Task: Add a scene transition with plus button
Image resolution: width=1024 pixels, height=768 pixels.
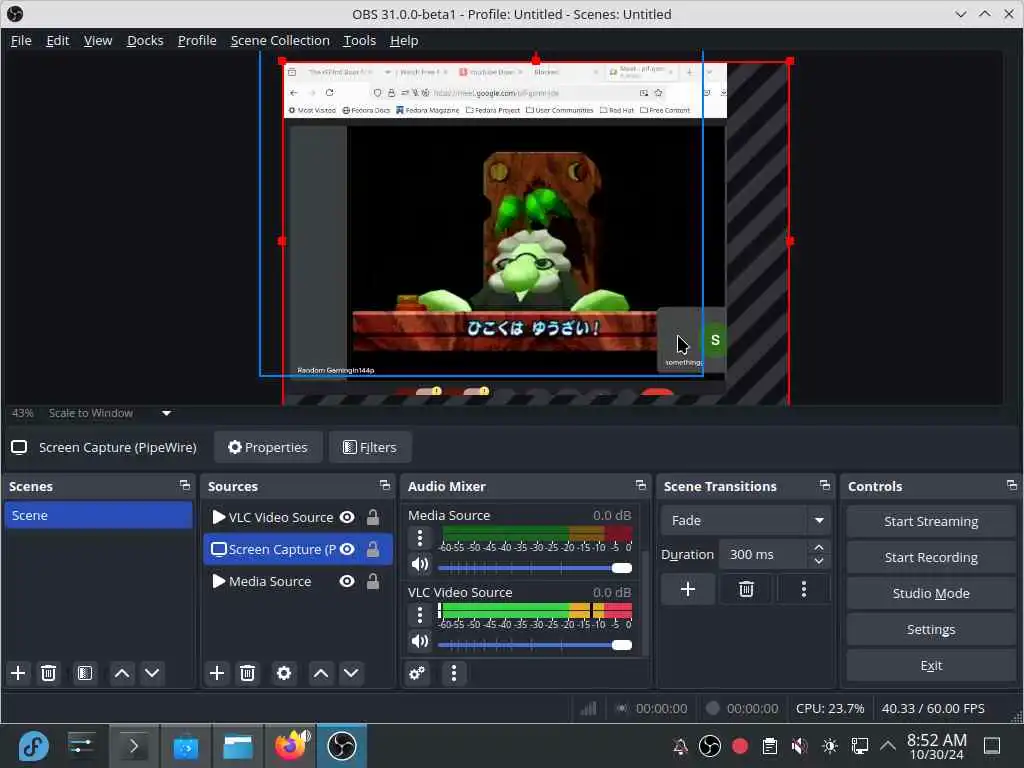Action: [x=688, y=590]
